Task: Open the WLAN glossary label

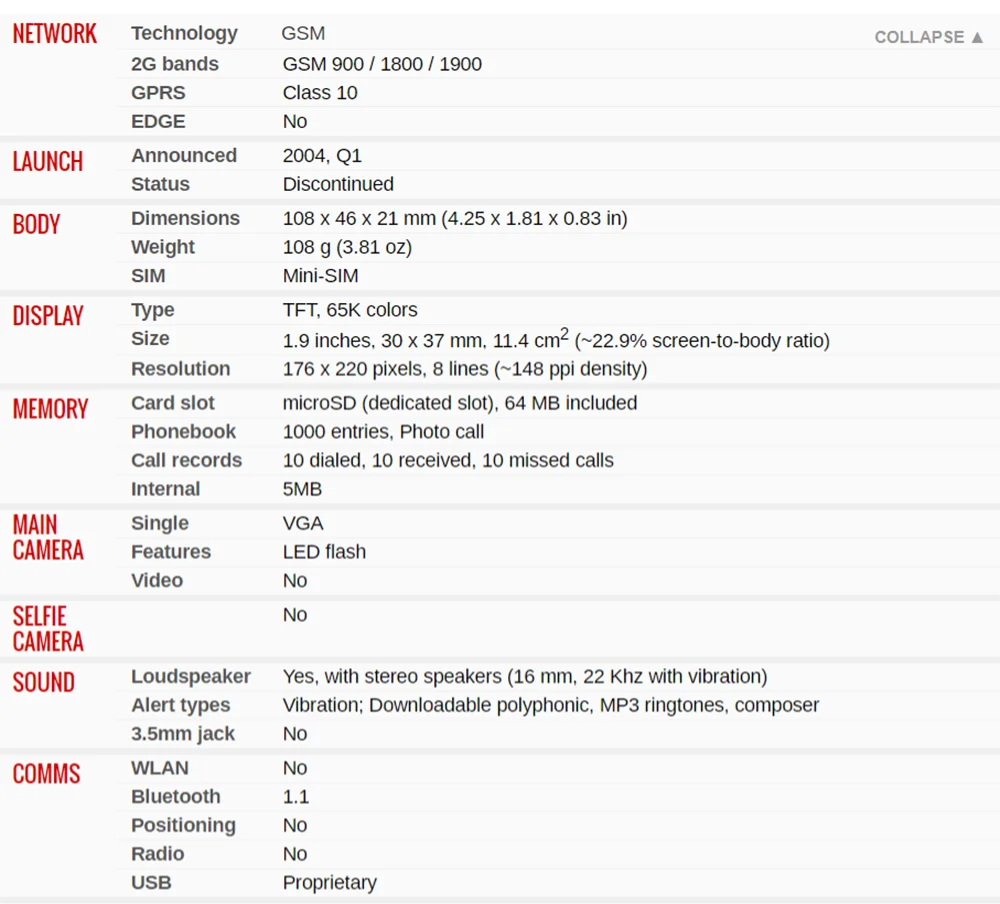Action: pyautogui.click(x=160, y=767)
